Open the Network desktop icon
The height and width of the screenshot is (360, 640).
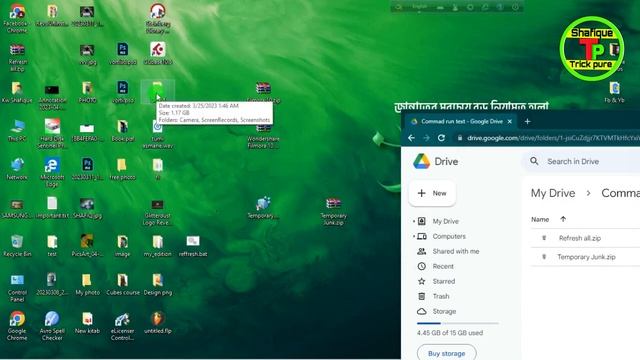[x=17, y=169]
